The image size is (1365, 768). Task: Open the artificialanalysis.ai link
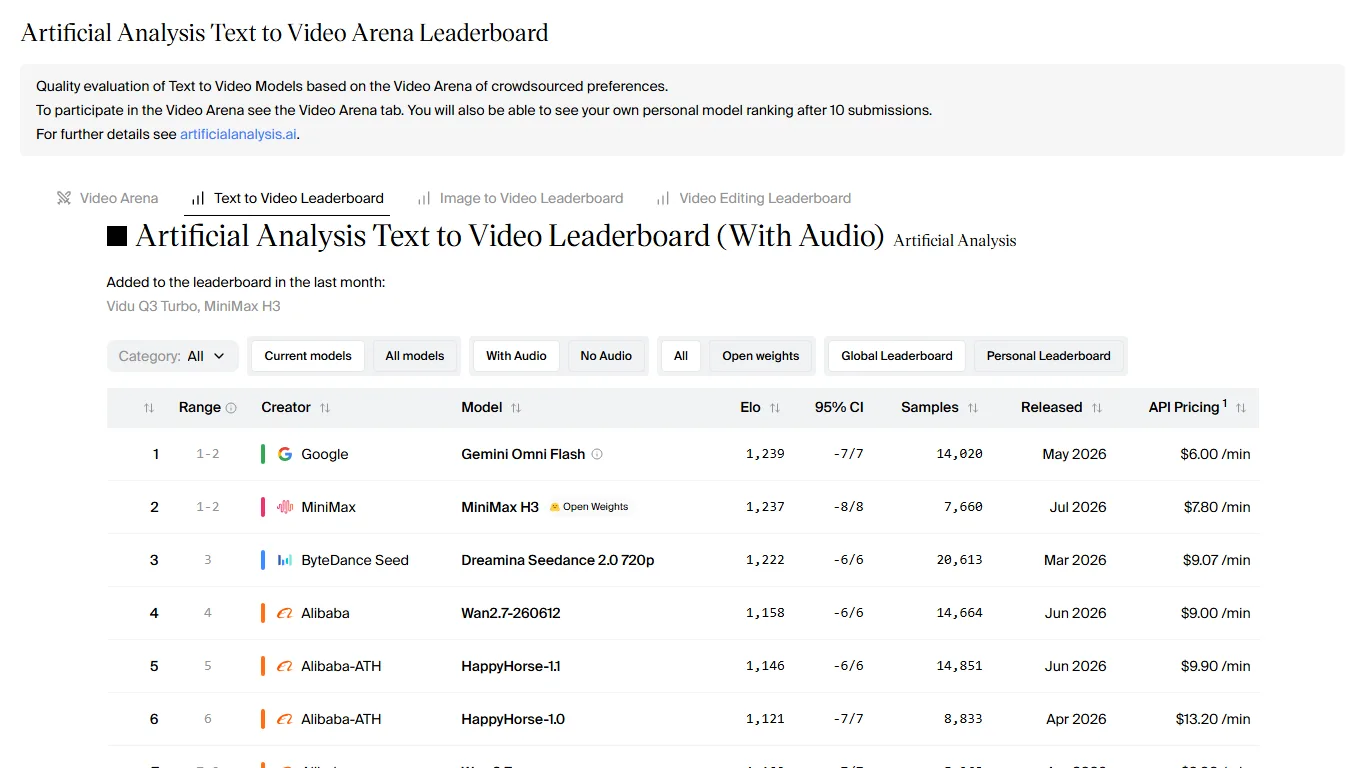(238, 134)
